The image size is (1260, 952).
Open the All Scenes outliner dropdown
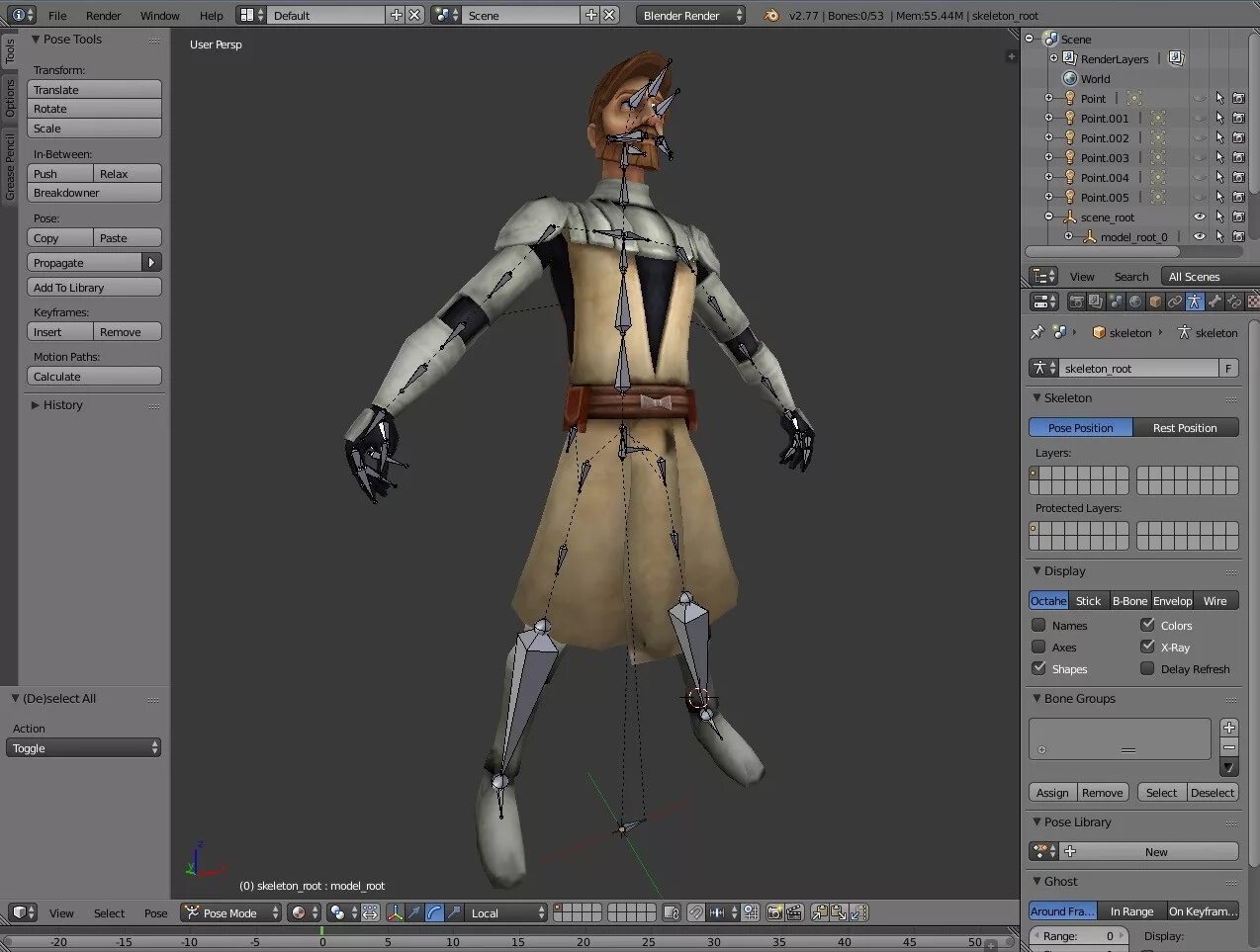(1211, 277)
